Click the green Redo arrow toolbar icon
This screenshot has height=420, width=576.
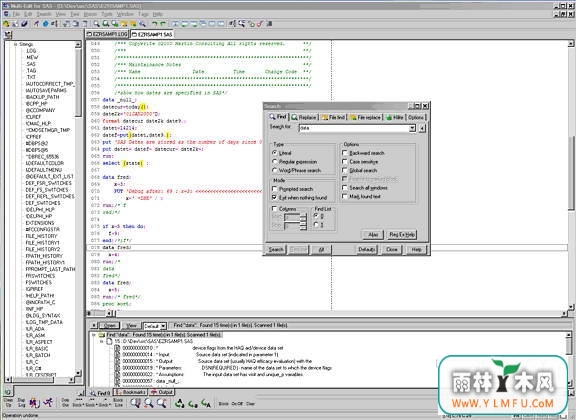coord(163,24)
